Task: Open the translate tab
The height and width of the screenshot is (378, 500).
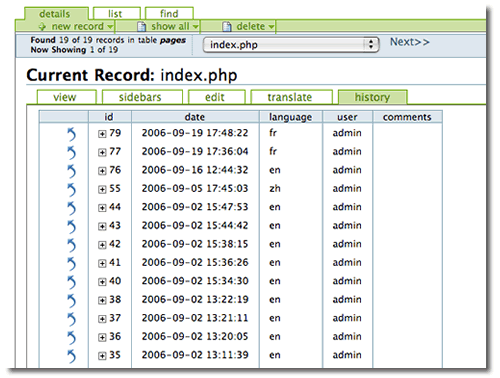Action: 291,97
